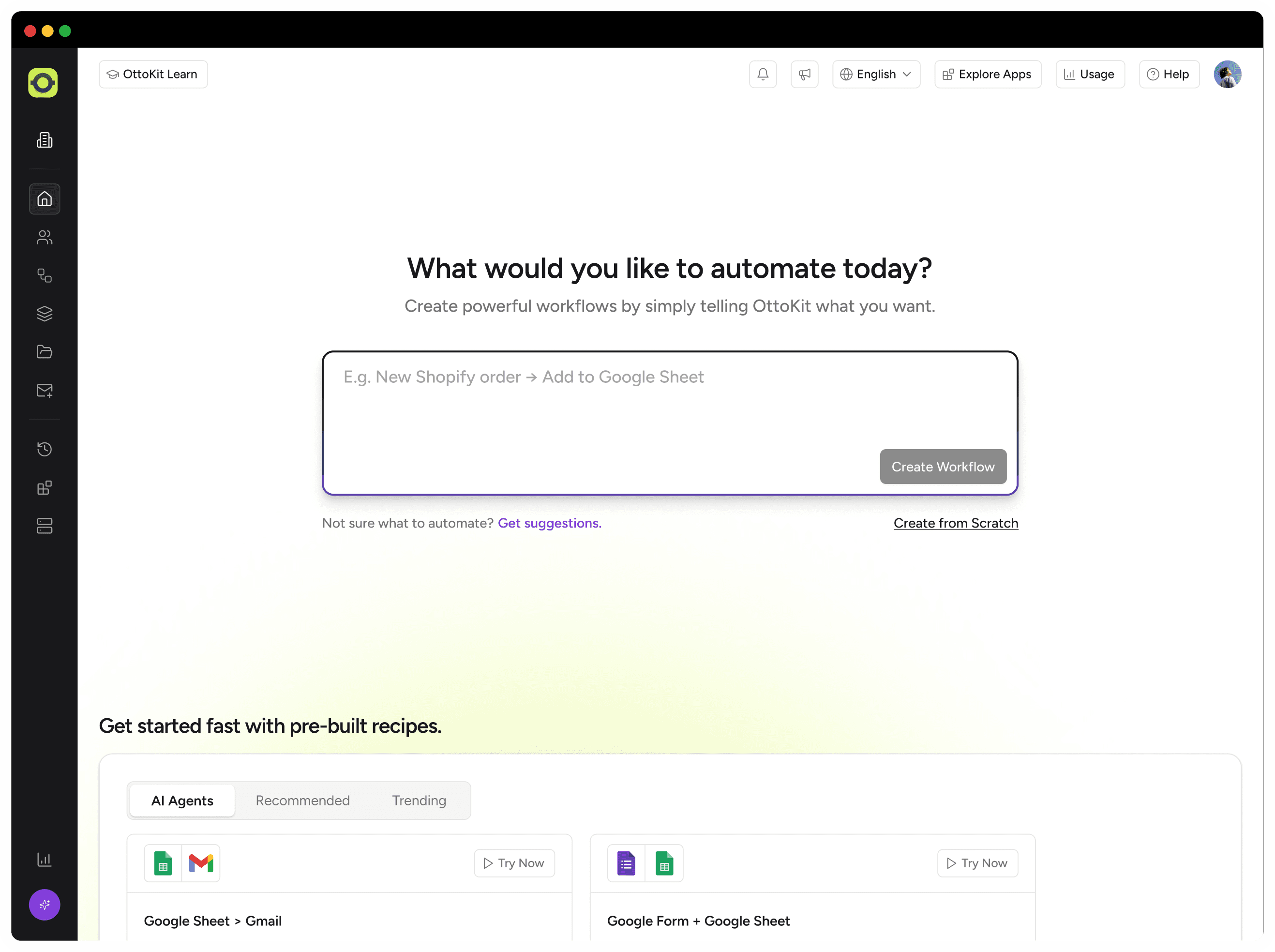Click the notifications bell icon
This screenshot has height=952, width=1275.
(763, 75)
